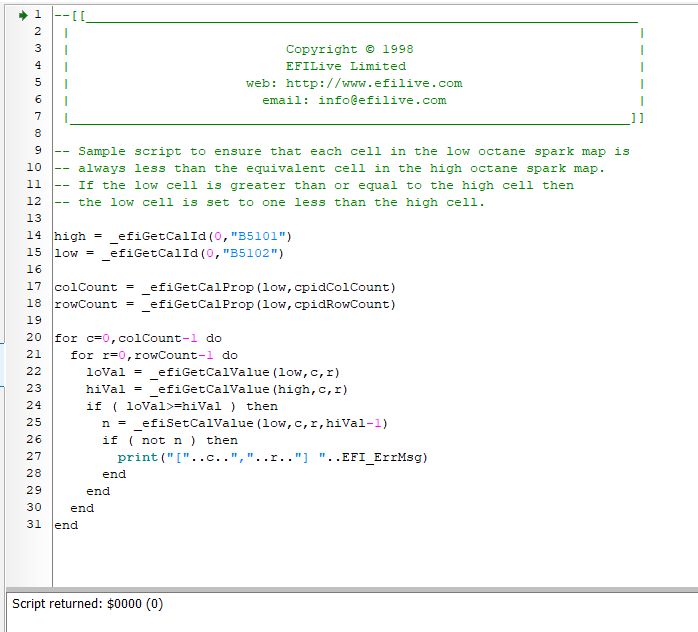Click the hiVal = _efiGetCalValue line
Image resolution: width=698 pixels, height=632 pixels.
click(217, 389)
